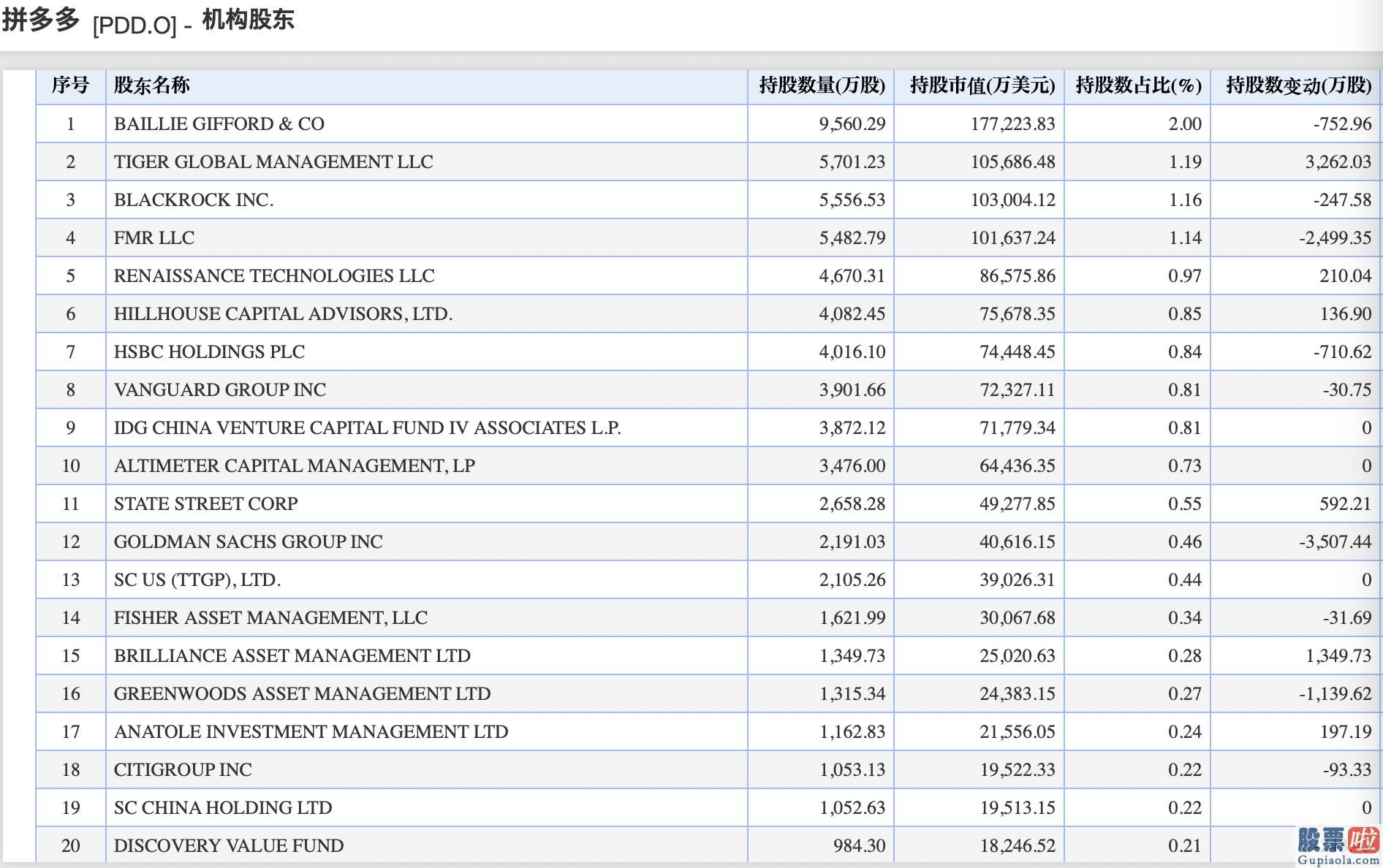Click the 持股数占比(%) column header
Viewport: 1383px width, 868px height.
pos(1139,86)
